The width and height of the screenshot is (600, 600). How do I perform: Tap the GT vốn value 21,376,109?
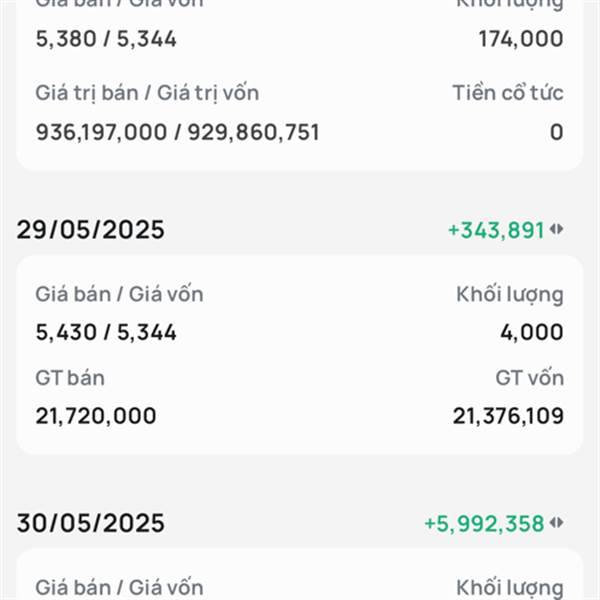508,416
